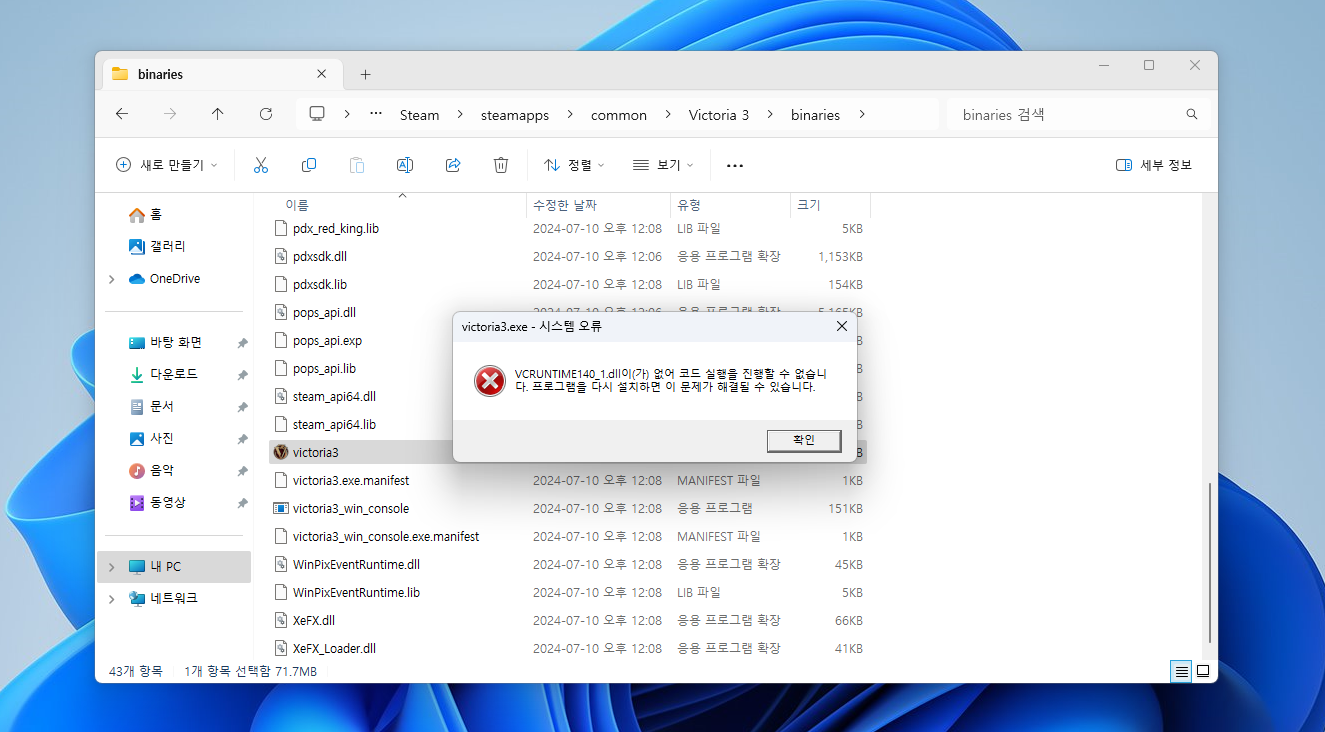Click the Copy icon in toolbar
Image resolution: width=1325 pixels, height=732 pixels.
(309, 165)
